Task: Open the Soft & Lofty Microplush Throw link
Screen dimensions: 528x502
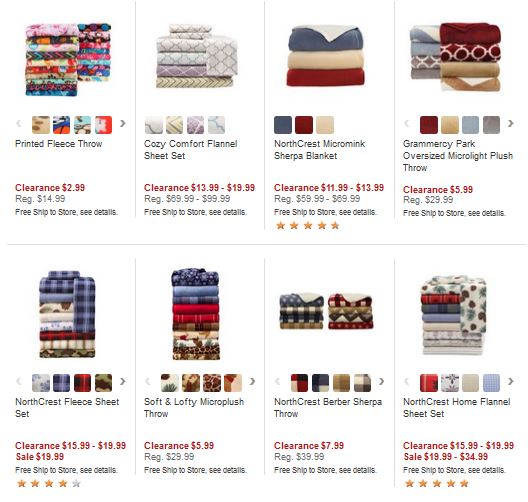Action: pos(194,408)
